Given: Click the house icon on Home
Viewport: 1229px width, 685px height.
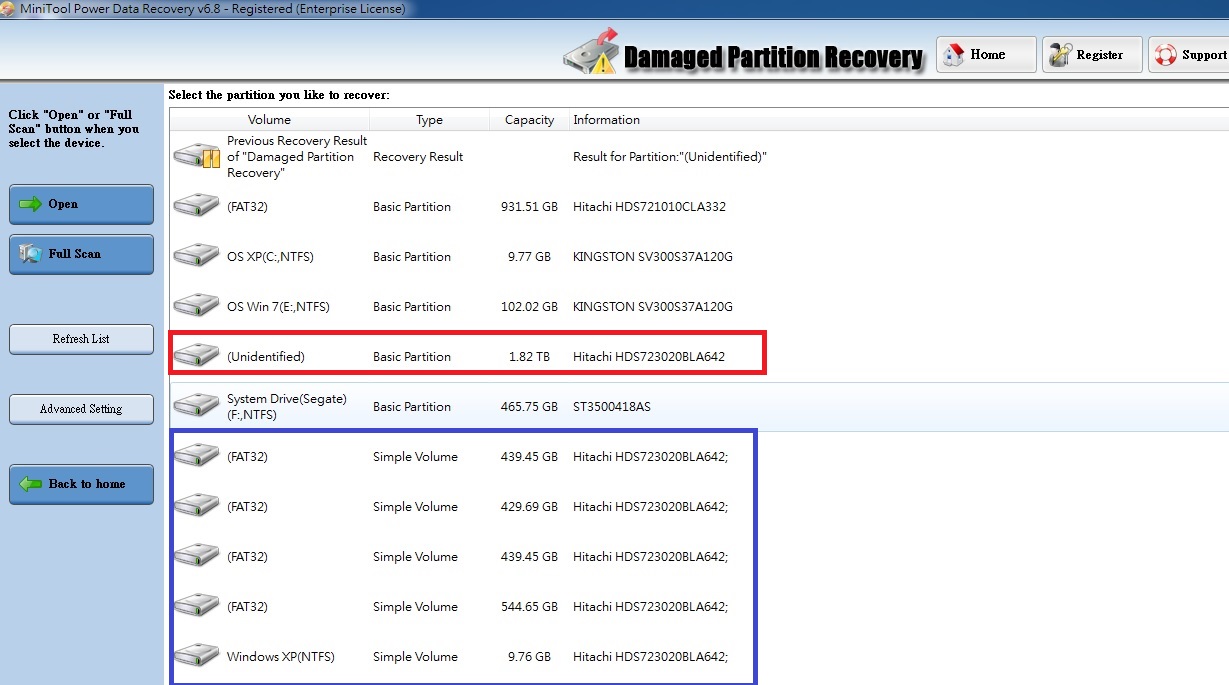Looking at the screenshot, I should (x=954, y=54).
